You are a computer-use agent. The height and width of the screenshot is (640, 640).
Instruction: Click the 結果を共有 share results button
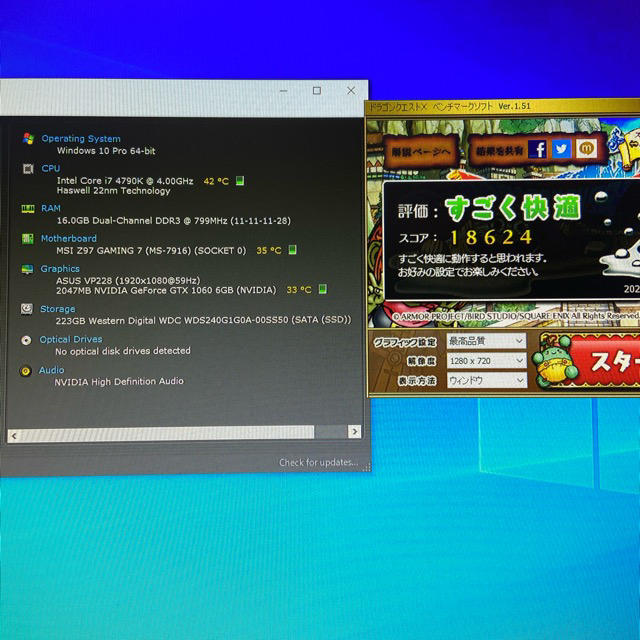[499, 151]
